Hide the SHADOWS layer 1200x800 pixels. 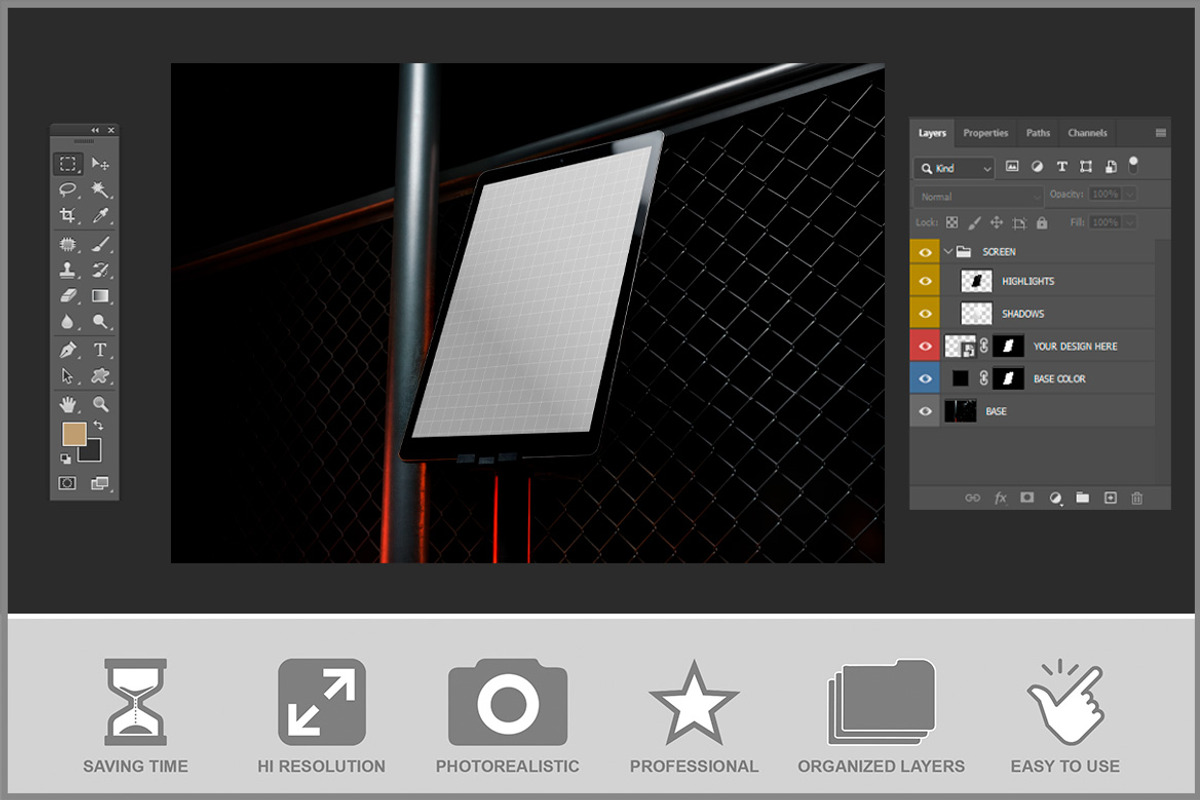[x=925, y=313]
